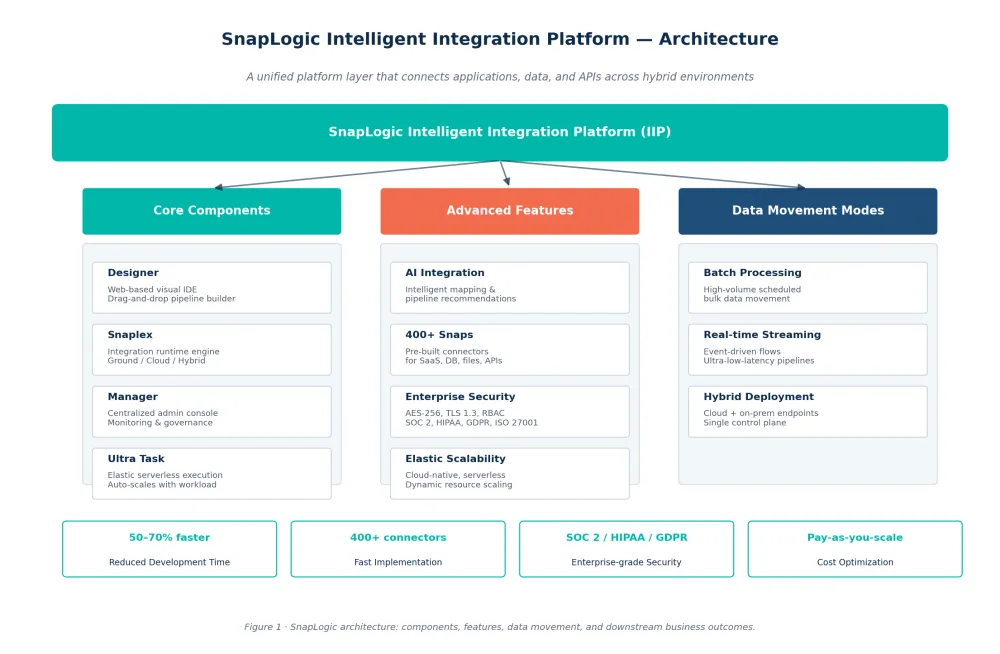Click the Real-time Streaming card title
Image resolution: width=1000 pixels, height=654 pixels.
pos(761,334)
